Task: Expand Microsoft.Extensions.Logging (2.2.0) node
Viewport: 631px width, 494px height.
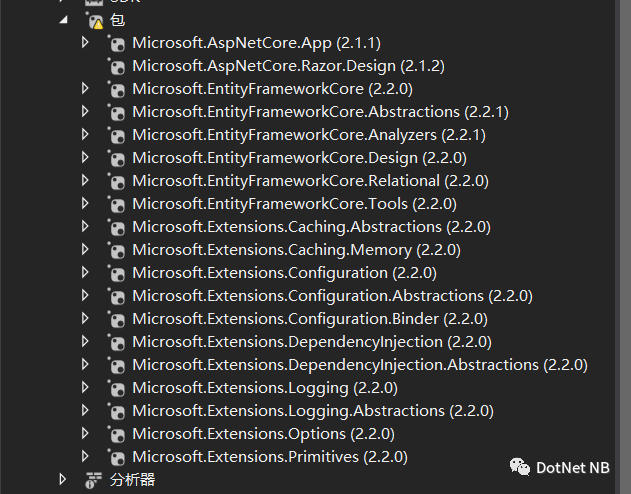Action: (x=85, y=387)
